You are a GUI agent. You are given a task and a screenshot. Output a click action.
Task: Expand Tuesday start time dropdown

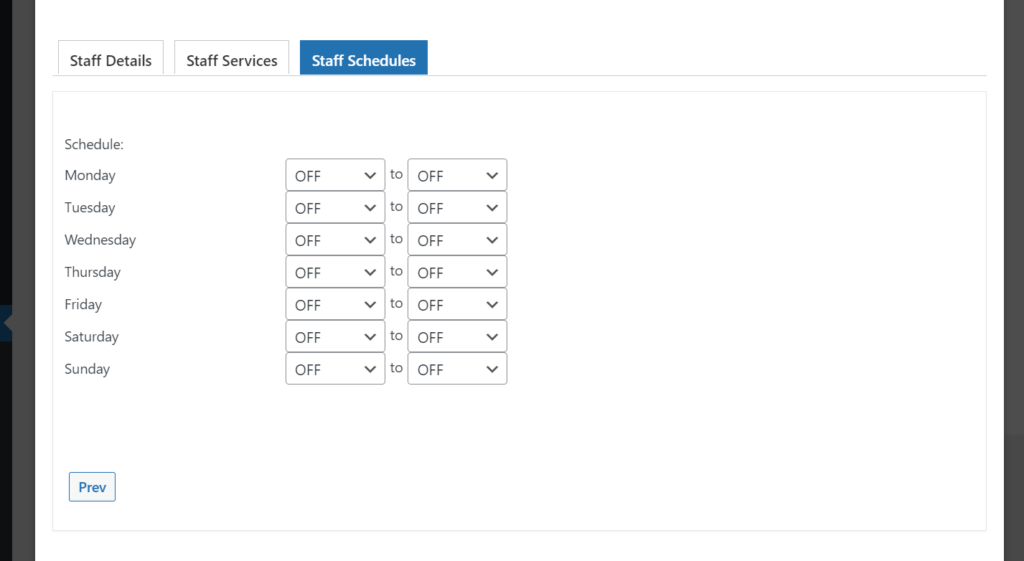pyautogui.click(x=335, y=207)
